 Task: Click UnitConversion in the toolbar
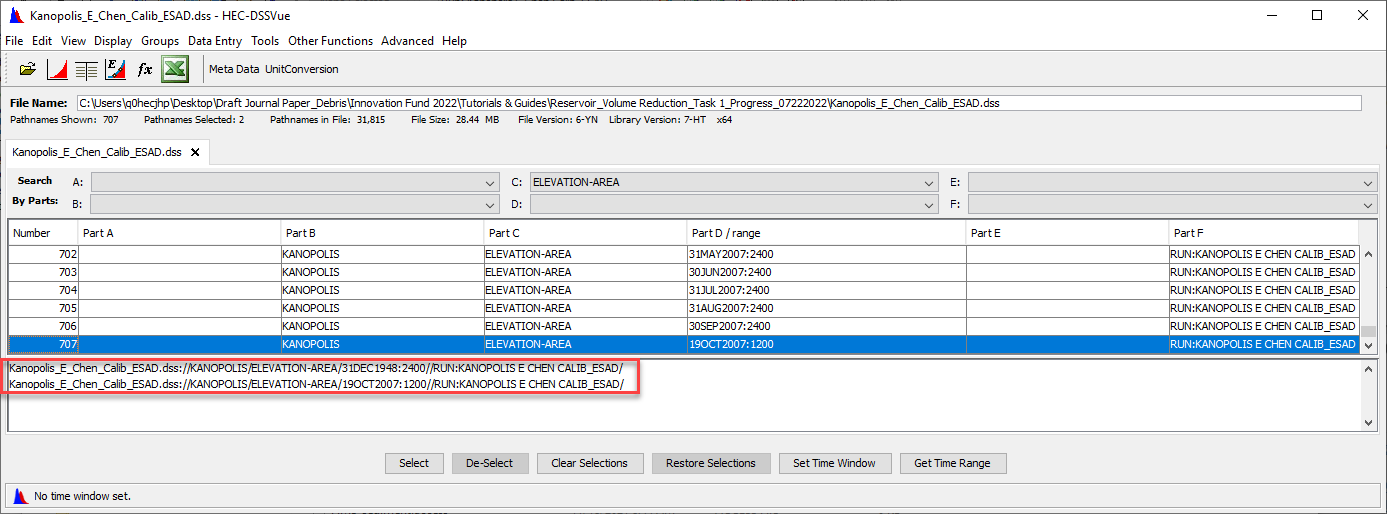tap(302, 69)
